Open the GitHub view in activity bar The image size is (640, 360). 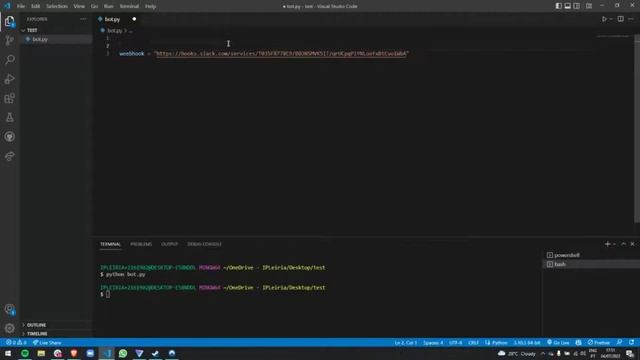click(x=9, y=136)
